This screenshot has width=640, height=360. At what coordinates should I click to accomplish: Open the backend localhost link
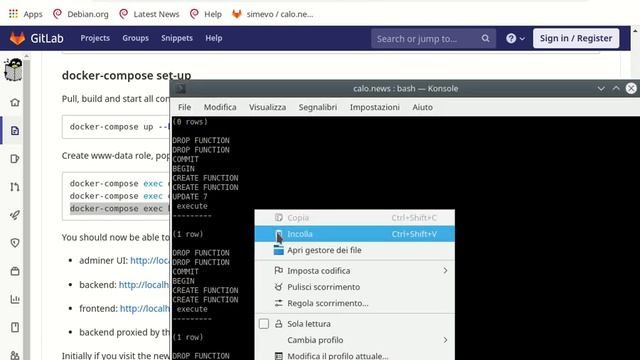(144, 284)
